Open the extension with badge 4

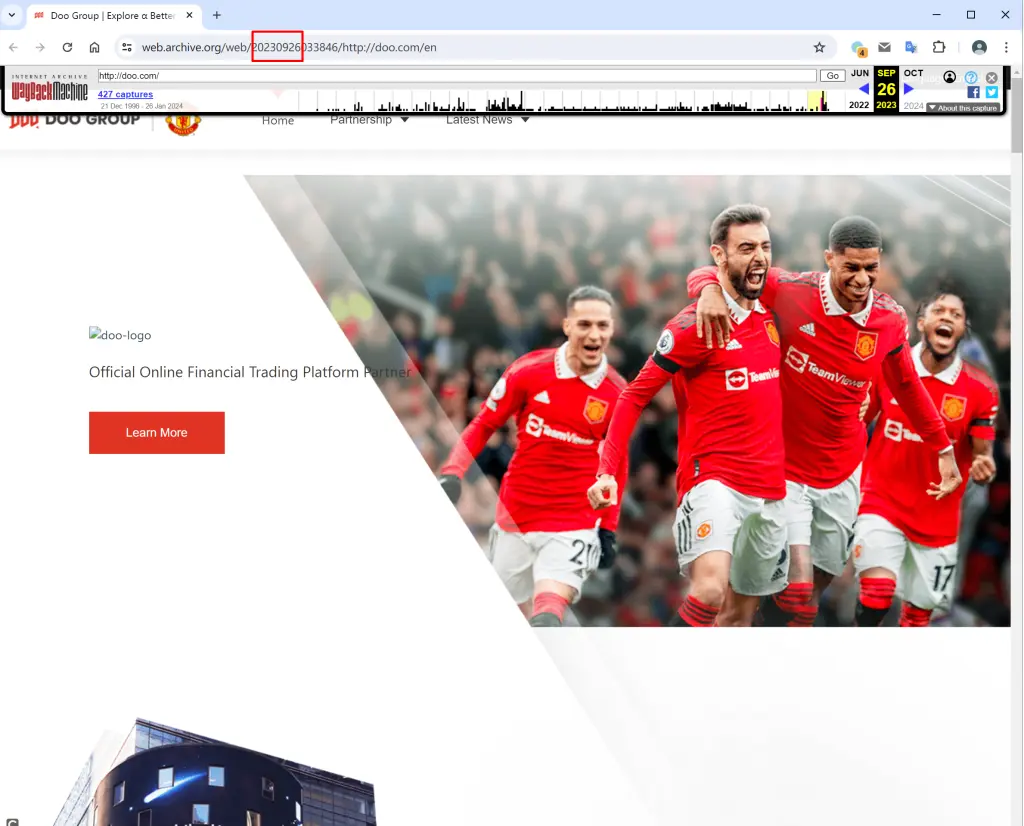(858, 48)
